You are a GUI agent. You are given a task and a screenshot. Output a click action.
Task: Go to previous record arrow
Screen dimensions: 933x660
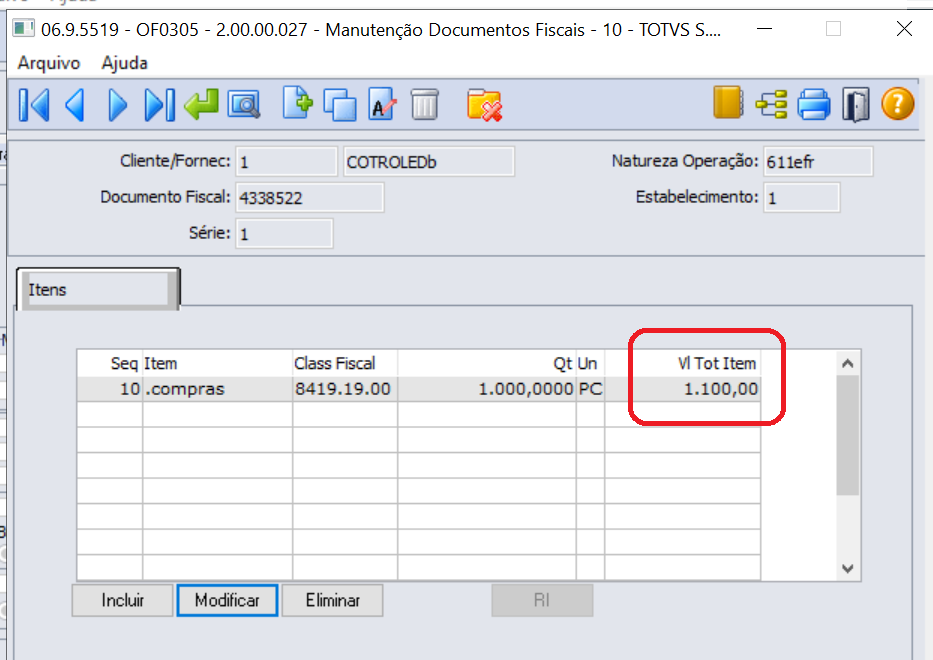pos(75,105)
